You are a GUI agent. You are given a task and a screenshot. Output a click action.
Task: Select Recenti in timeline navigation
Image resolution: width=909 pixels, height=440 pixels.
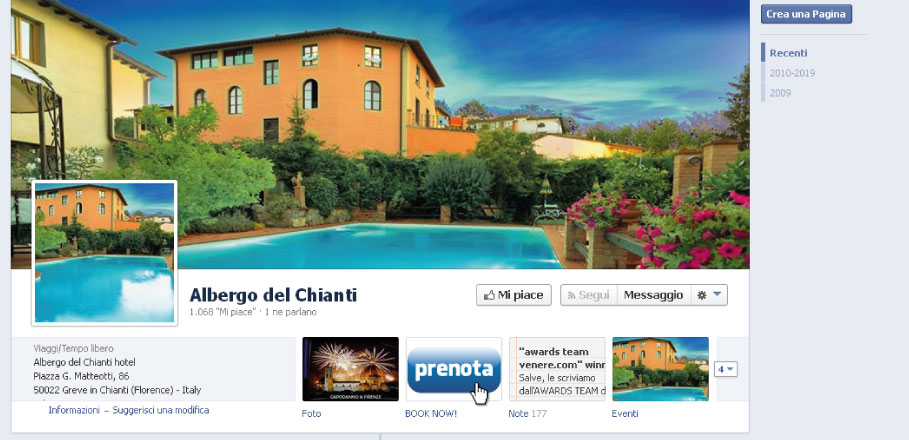(x=788, y=53)
